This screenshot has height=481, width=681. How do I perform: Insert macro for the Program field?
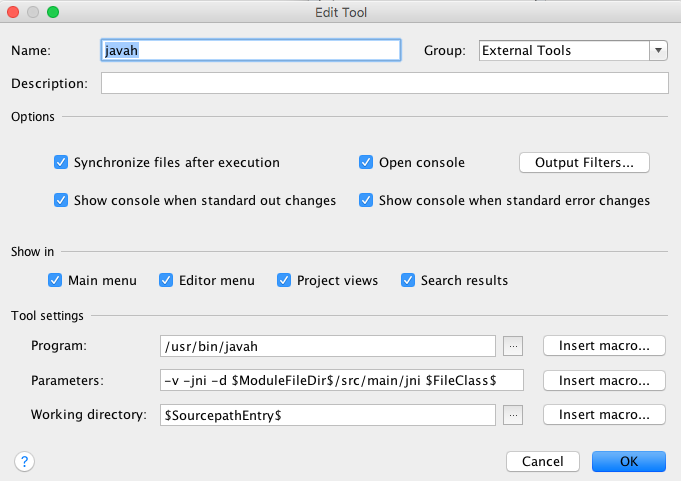coord(604,346)
